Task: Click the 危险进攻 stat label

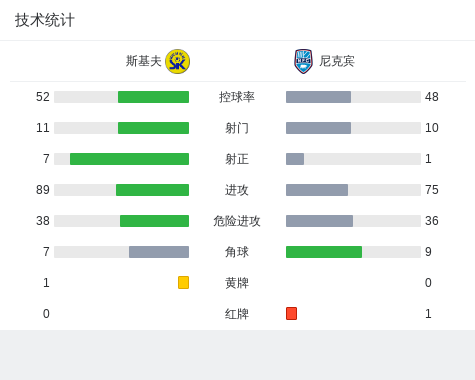Action: (x=237, y=221)
